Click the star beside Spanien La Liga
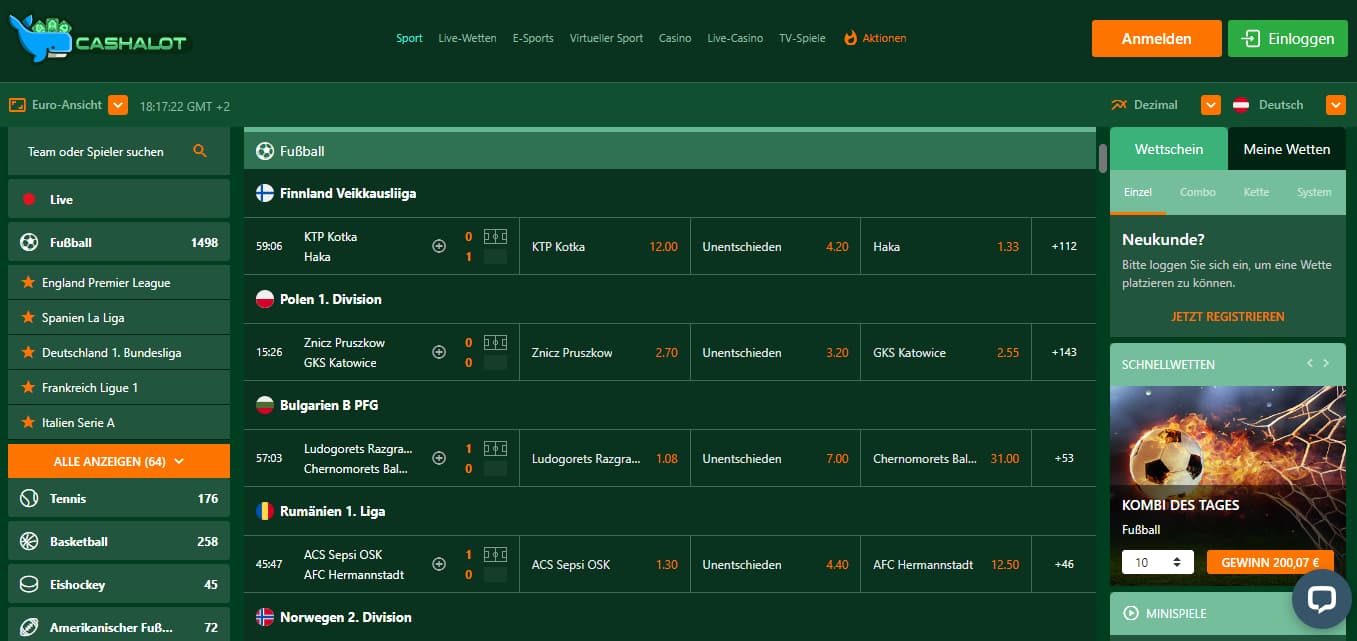This screenshot has width=1357, height=641. coord(28,318)
